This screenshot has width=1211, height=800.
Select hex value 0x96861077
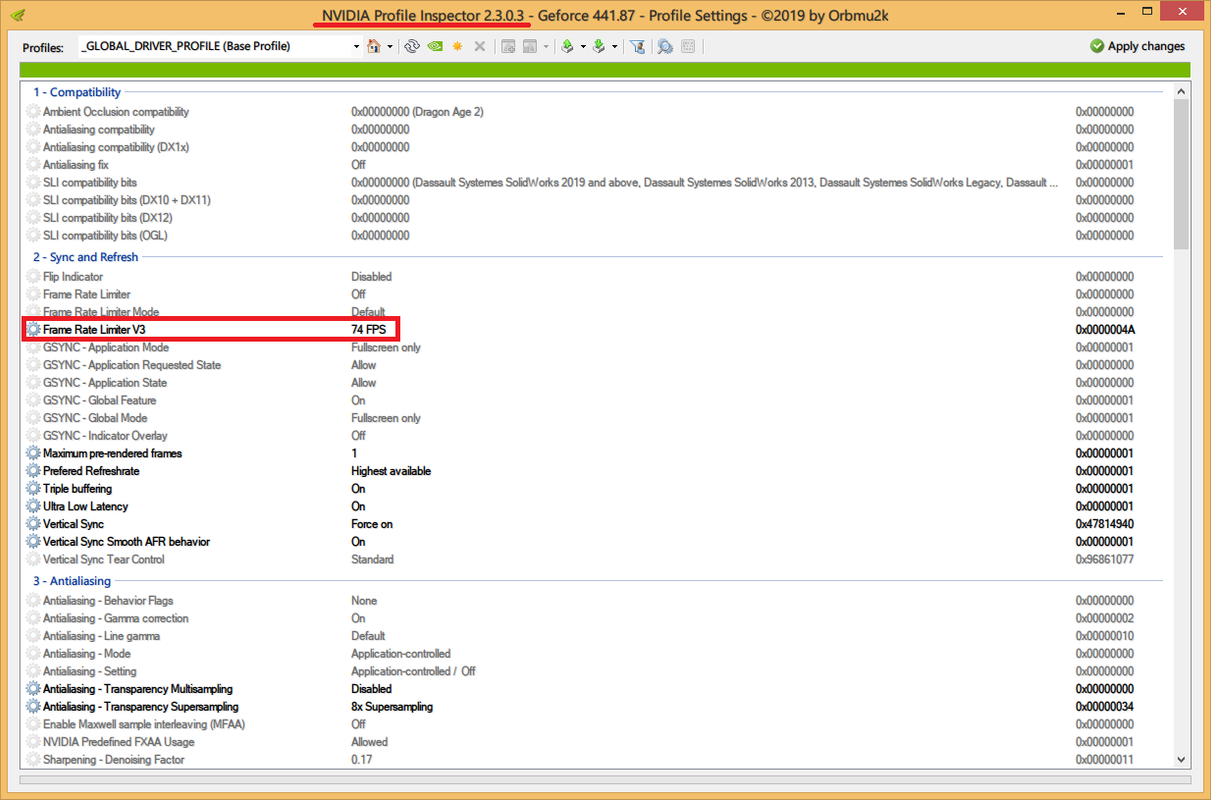click(x=1105, y=560)
